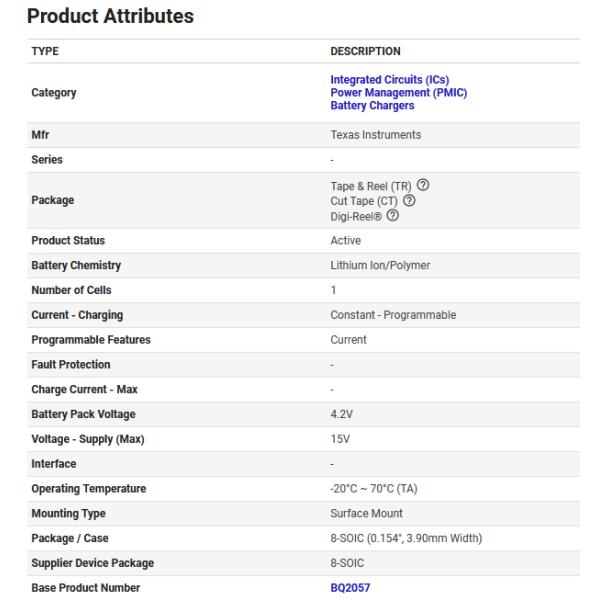600x600 pixels.
Task: Click help icon next to Digi-Reel®
Action: (393, 215)
